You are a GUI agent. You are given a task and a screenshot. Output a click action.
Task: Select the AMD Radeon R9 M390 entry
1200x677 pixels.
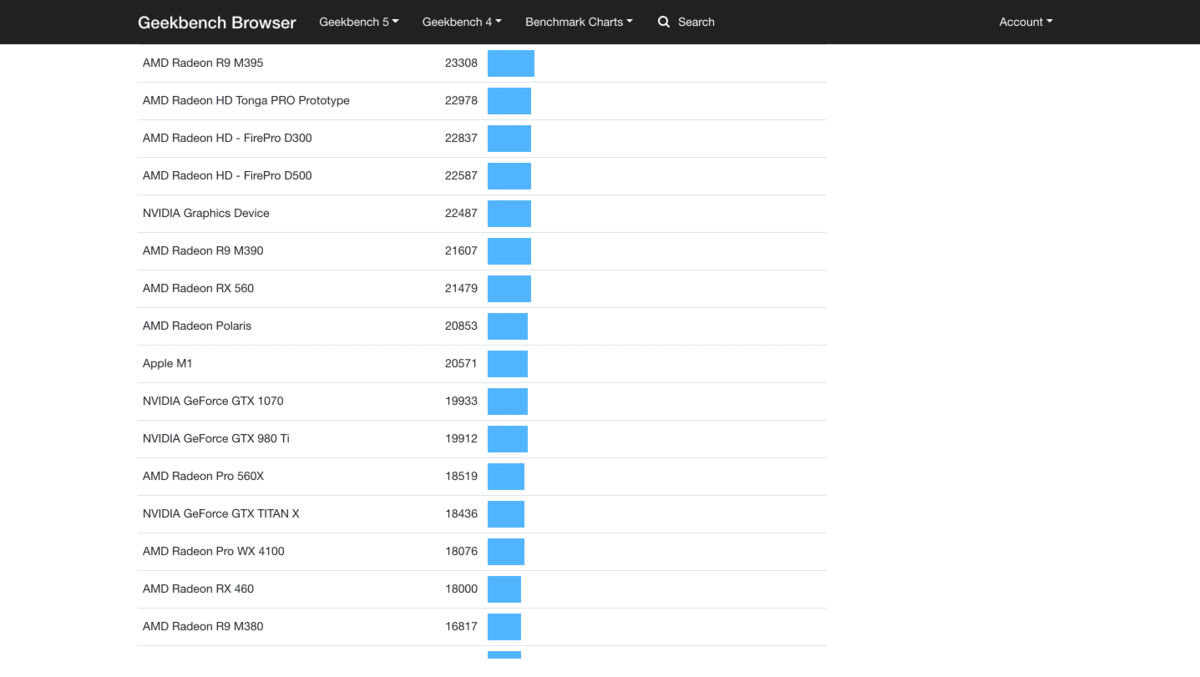coord(203,251)
